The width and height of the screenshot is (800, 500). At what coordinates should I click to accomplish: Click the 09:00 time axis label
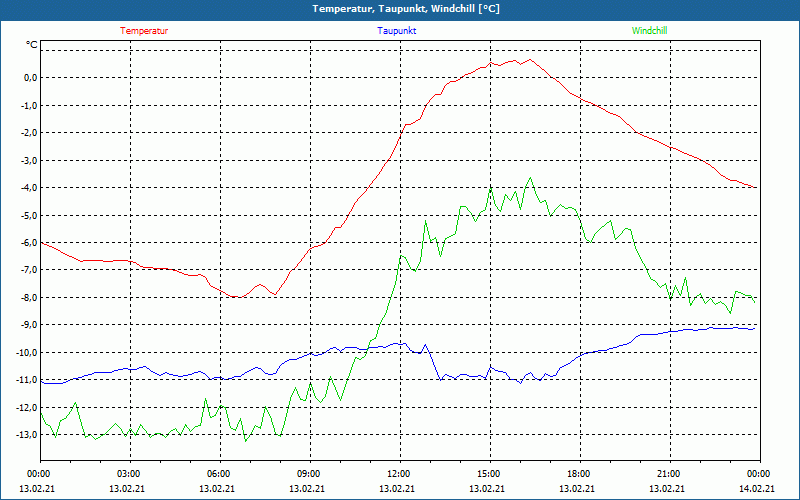tap(309, 474)
